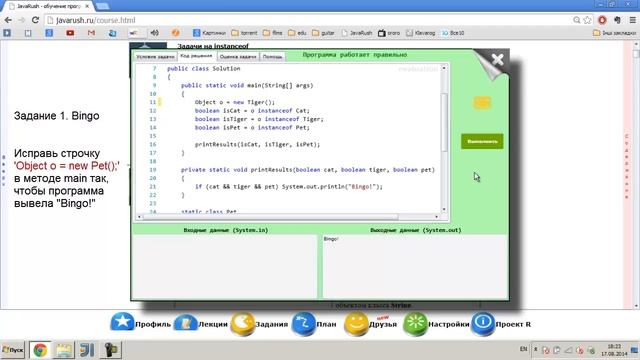Open the Klavarog bookmark

(421, 33)
